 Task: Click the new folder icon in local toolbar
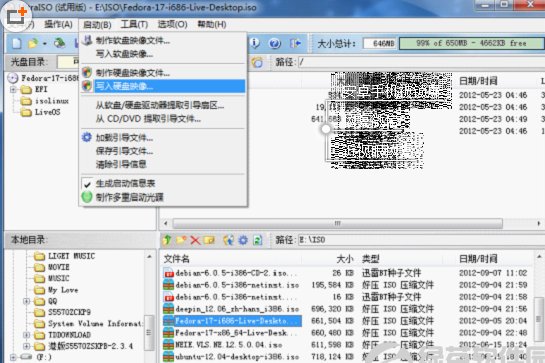181,240
